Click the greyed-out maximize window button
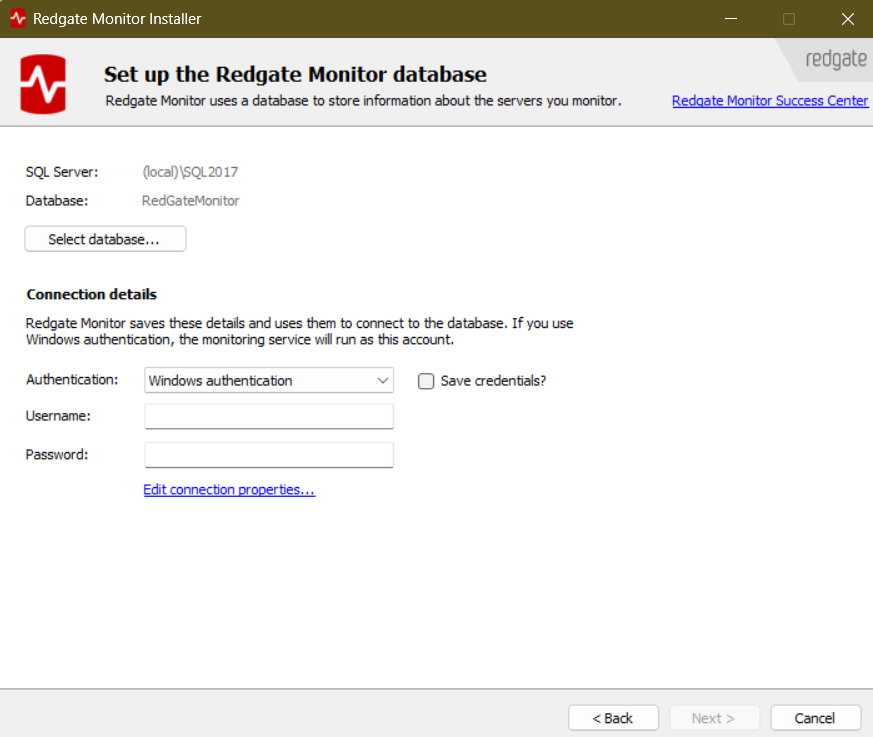The width and height of the screenshot is (873, 737). point(789,19)
